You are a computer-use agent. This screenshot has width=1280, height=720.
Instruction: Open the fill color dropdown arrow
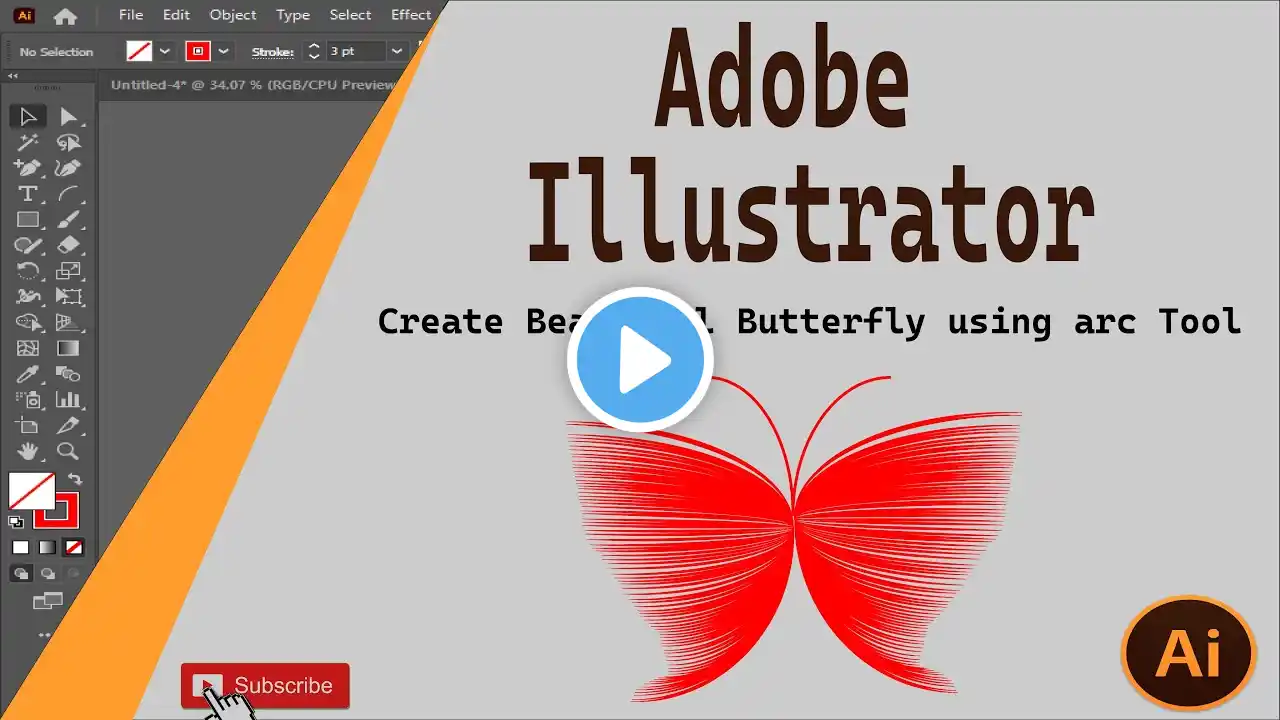[x=165, y=51]
